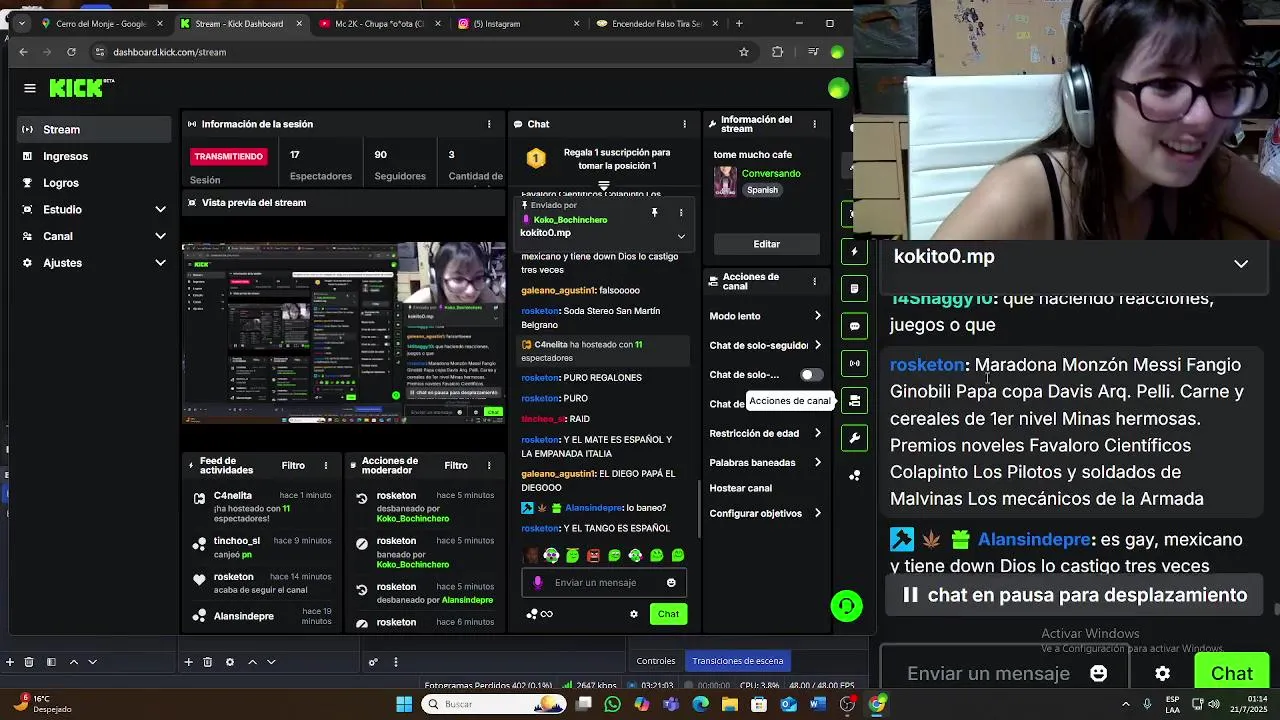Viewport: 1280px width, 720px height.
Task: Open large popout chat settings gear
Action: (1162, 674)
